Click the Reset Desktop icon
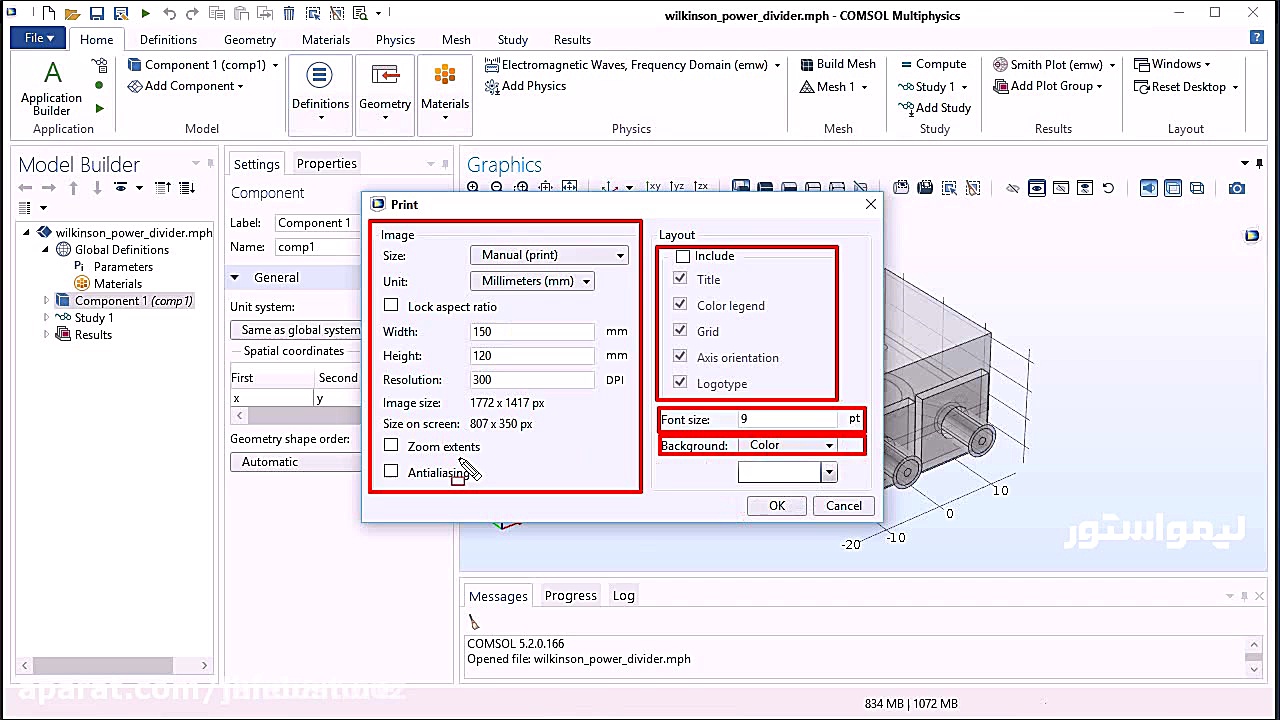 tap(1142, 87)
